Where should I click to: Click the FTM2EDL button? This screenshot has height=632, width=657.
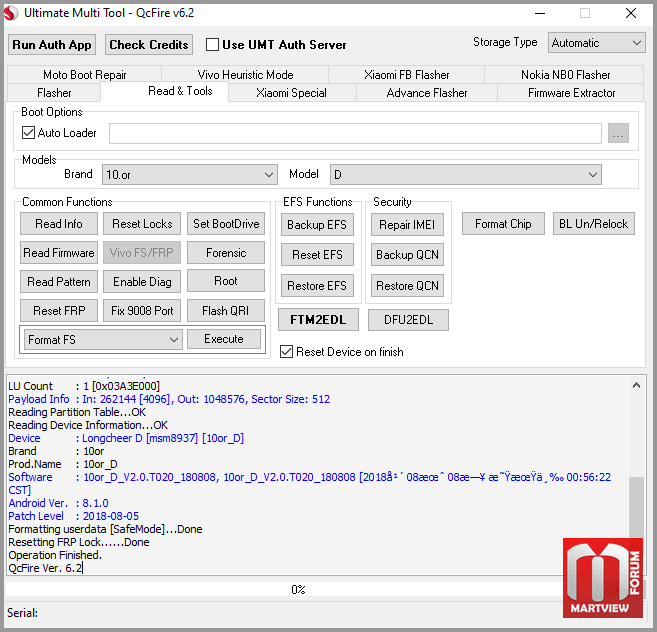click(318, 320)
